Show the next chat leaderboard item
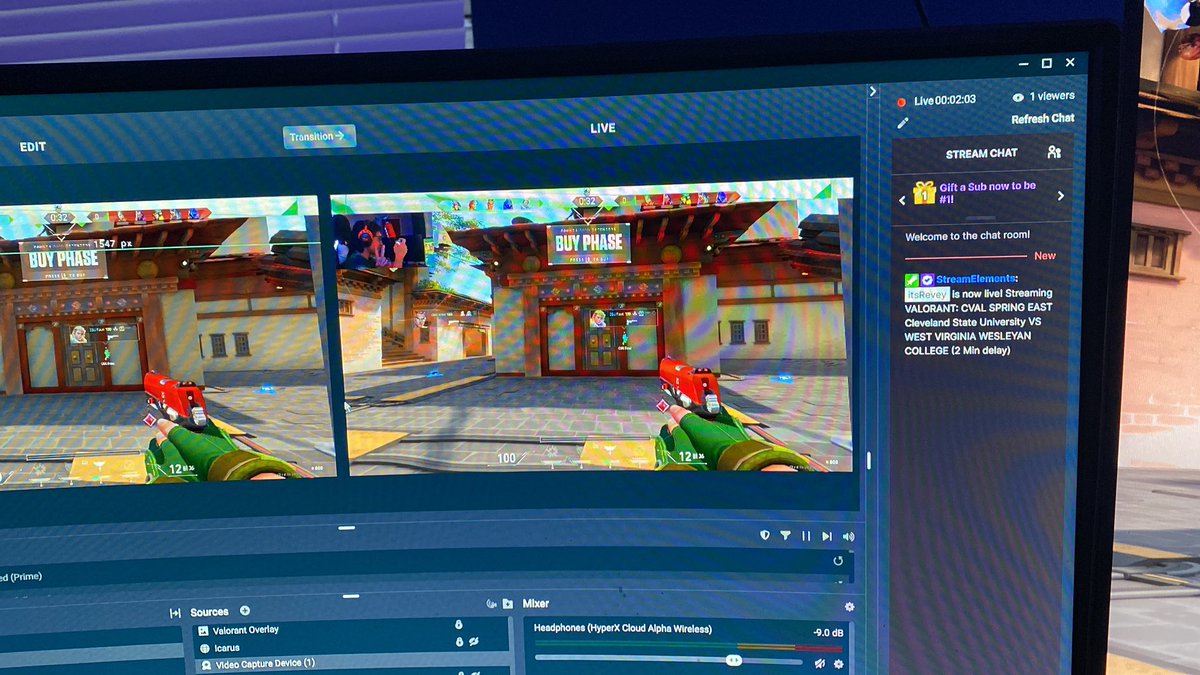Image resolution: width=1200 pixels, height=675 pixels. pos(1061,196)
